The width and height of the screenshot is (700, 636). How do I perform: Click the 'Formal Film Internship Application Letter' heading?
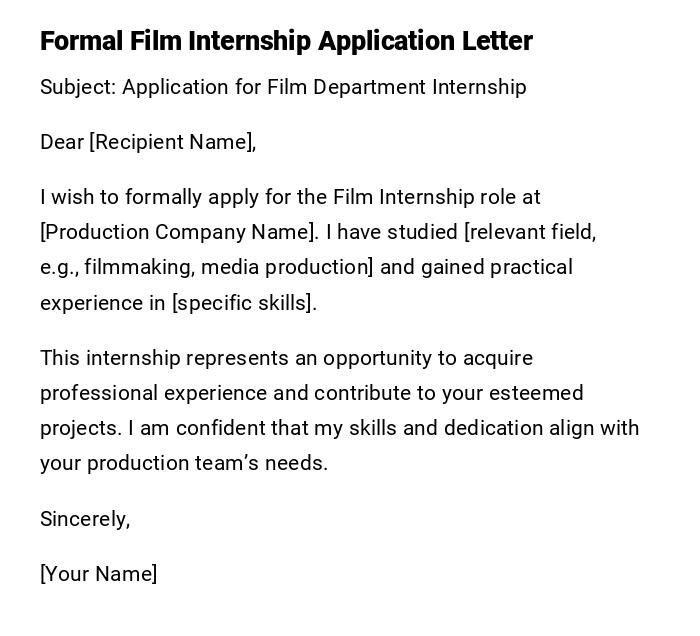pyautogui.click(x=286, y=41)
